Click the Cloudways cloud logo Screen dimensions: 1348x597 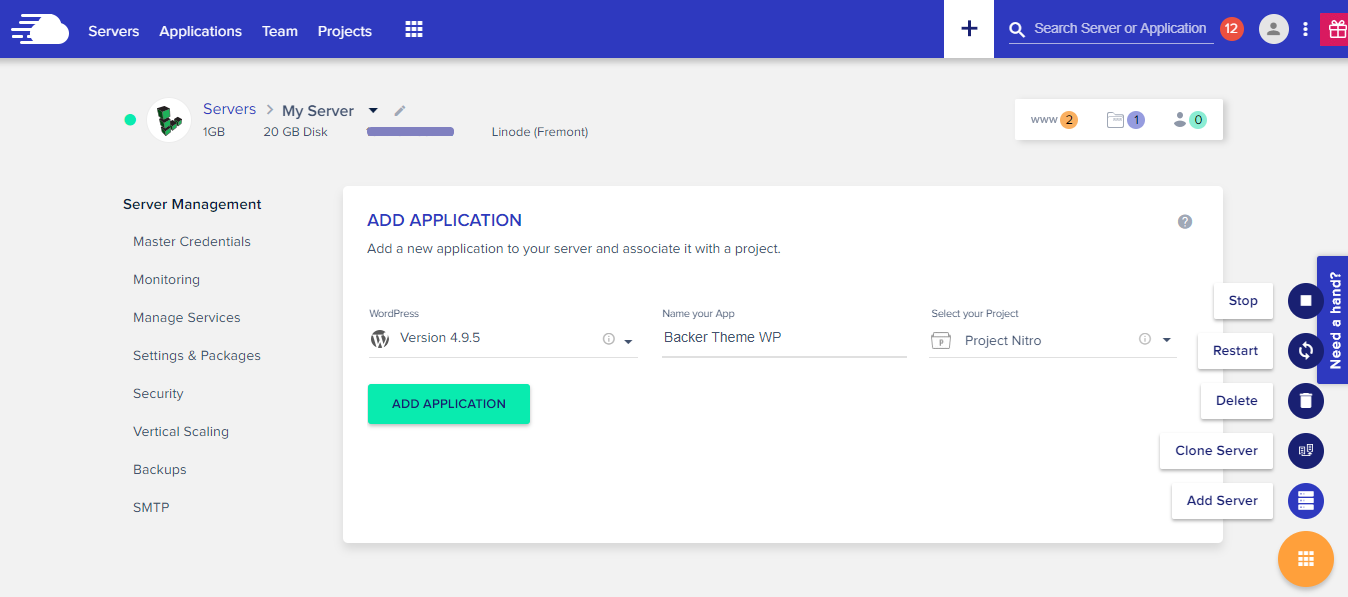[x=40, y=29]
